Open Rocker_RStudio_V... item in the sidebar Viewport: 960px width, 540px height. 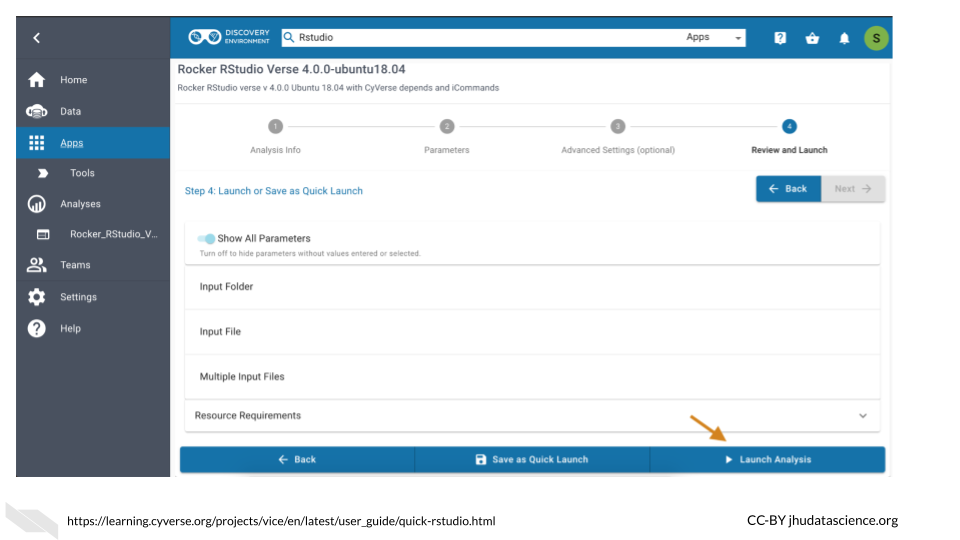pyautogui.click(x=113, y=234)
